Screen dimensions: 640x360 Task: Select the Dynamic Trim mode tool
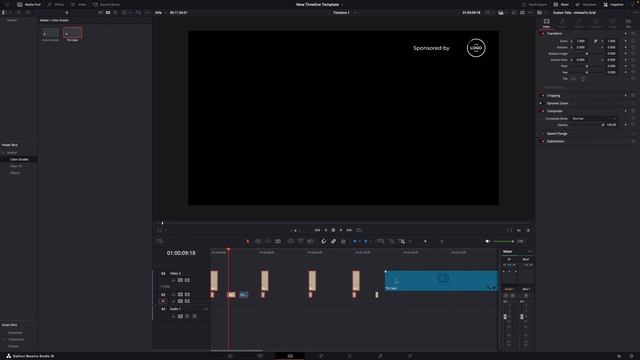pos(268,241)
